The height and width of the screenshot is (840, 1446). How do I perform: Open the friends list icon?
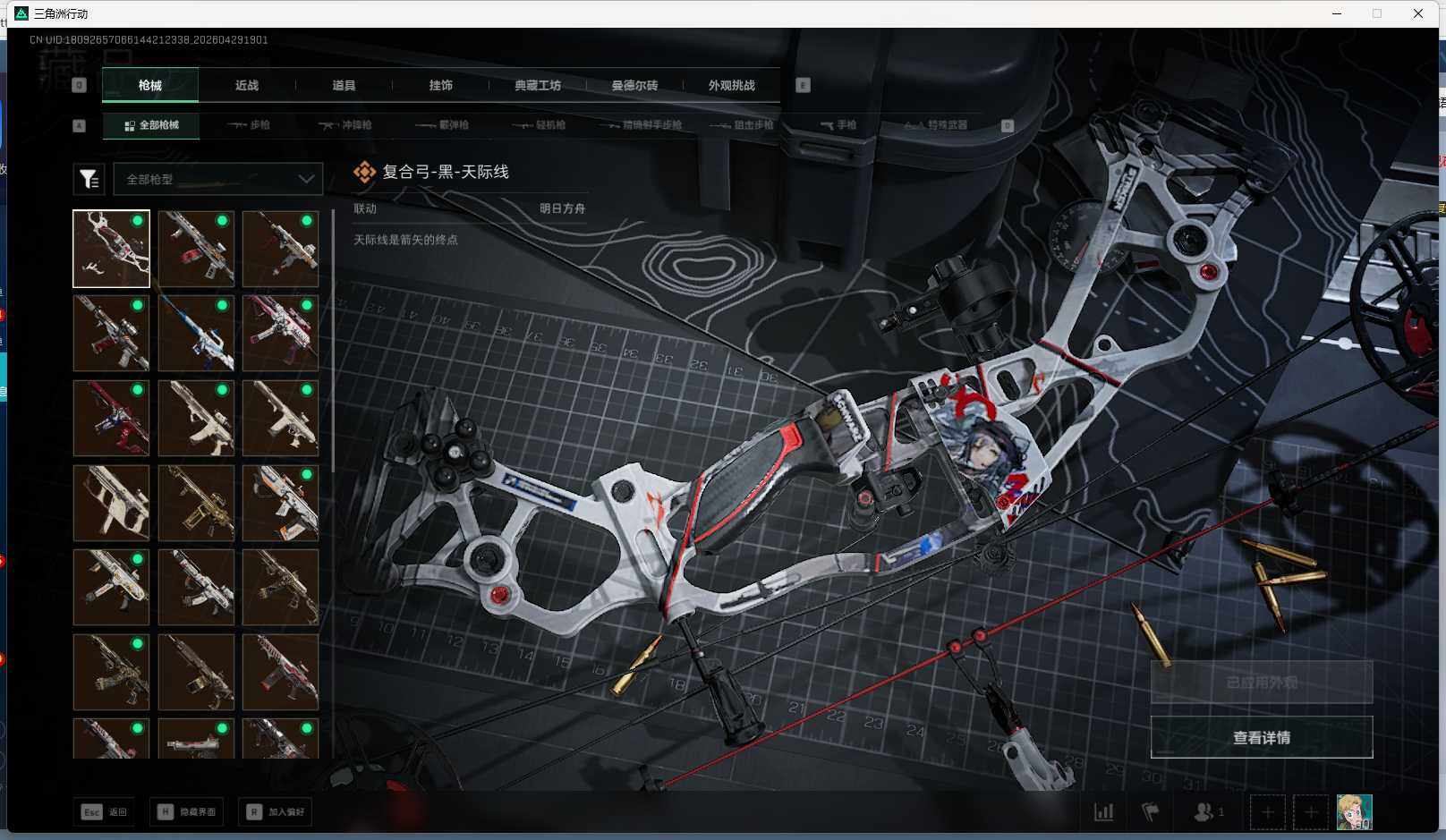click(x=1208, y=812)
